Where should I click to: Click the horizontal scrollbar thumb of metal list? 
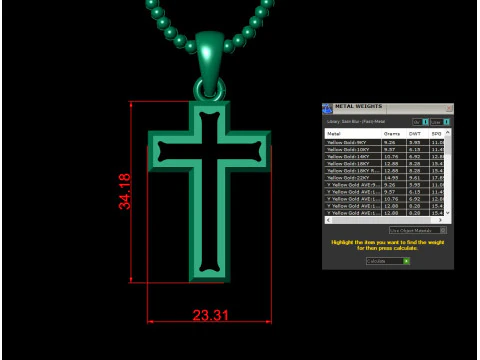click(381, 220)
